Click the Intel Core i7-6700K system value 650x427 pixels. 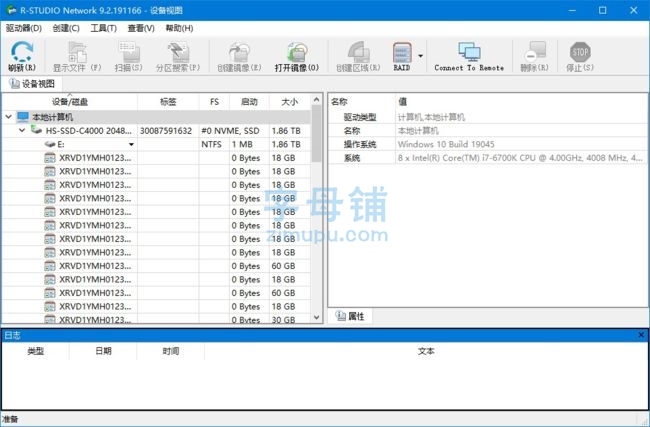(520, 158)
